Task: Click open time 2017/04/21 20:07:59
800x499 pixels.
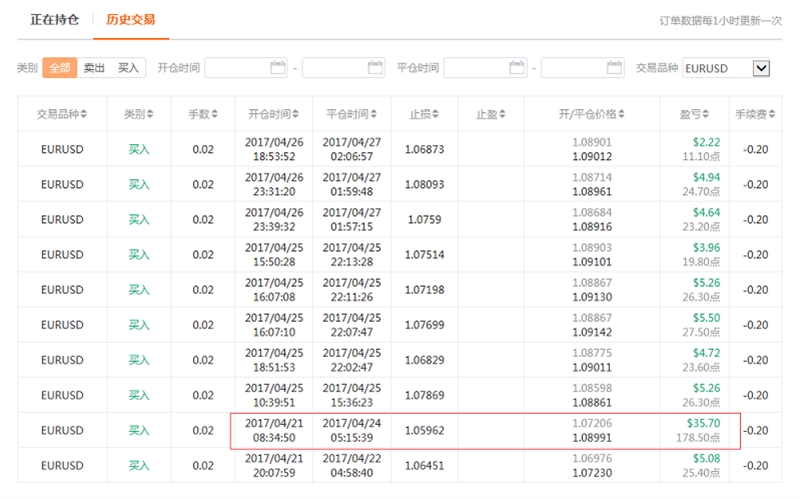Action: (x=274, y=466)
